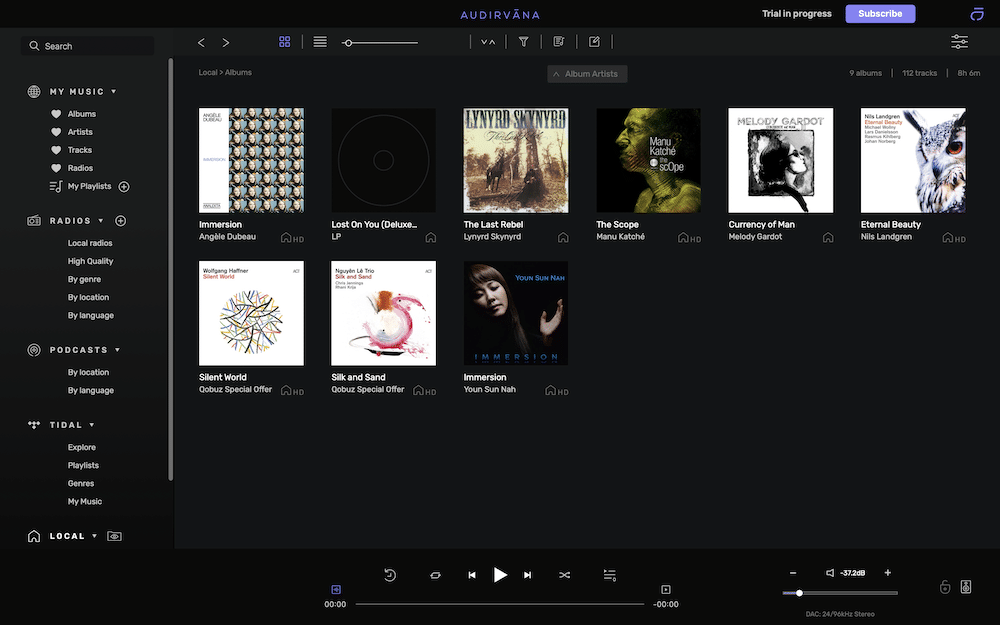Open favorite Albums in My Music
Screen dimensions: 1000x625
[82, 114]
